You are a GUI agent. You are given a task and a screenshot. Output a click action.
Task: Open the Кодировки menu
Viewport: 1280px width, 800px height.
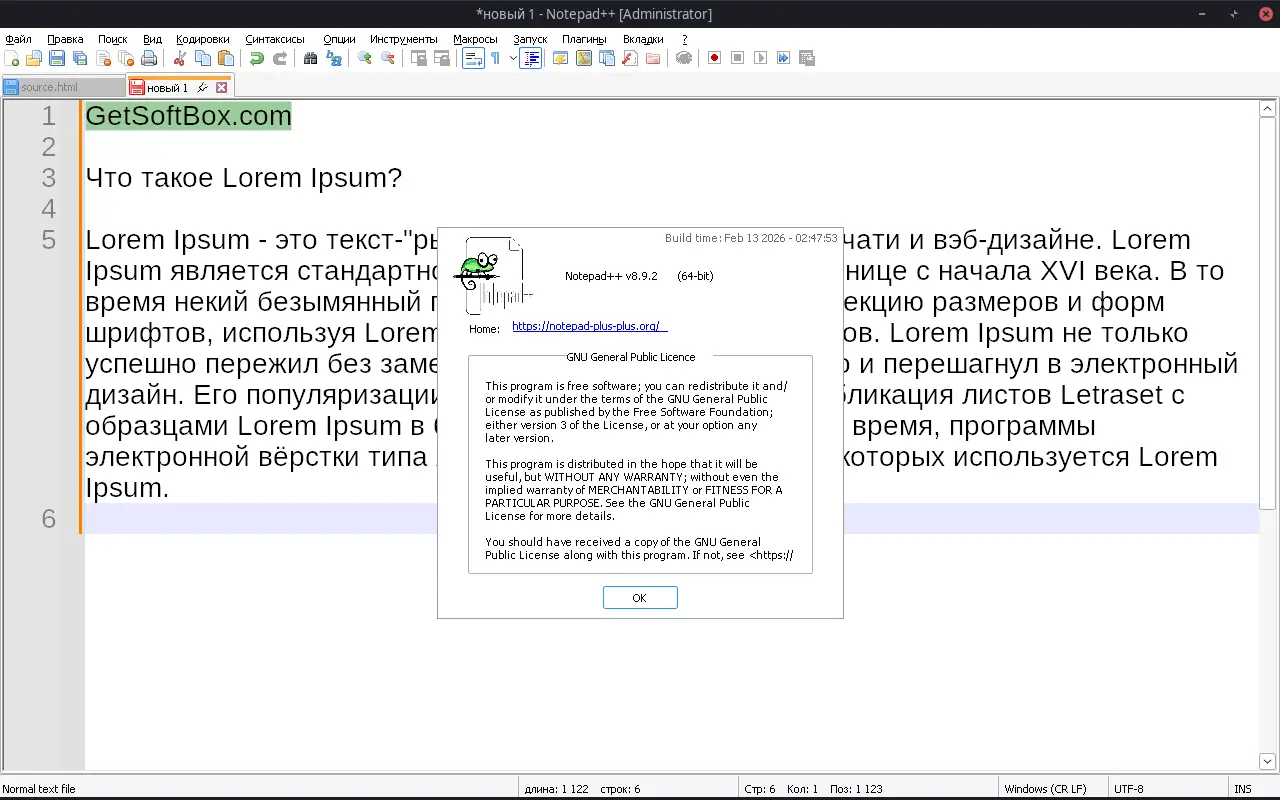coord(202,39)
